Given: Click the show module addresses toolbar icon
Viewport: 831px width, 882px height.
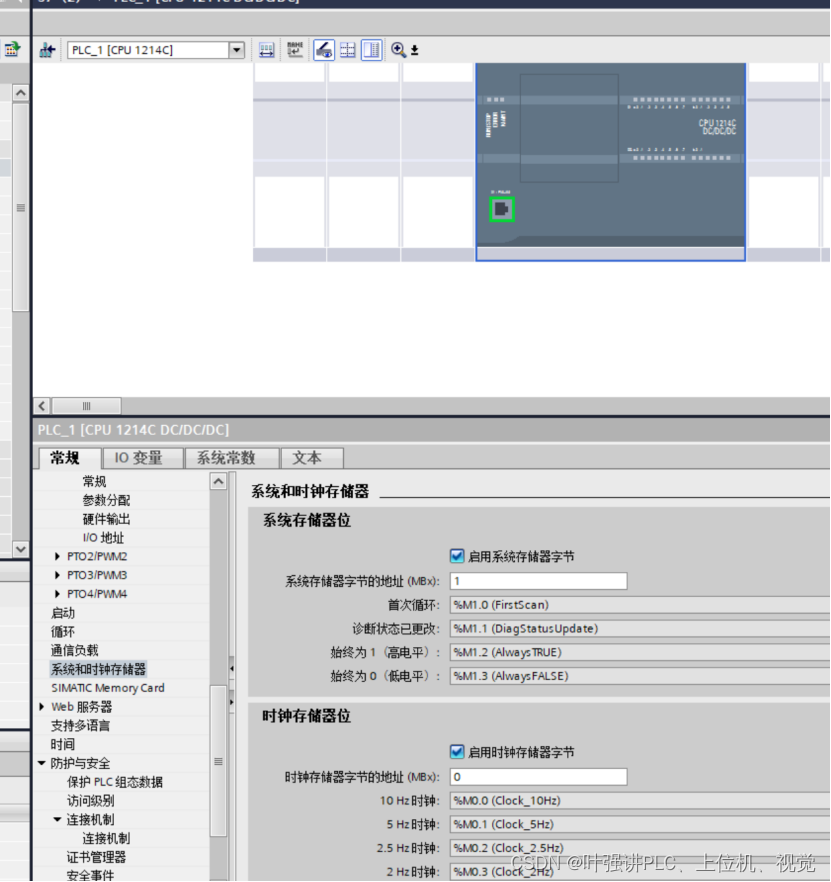Looking at the screenshot, I should [x=267, y=50].
